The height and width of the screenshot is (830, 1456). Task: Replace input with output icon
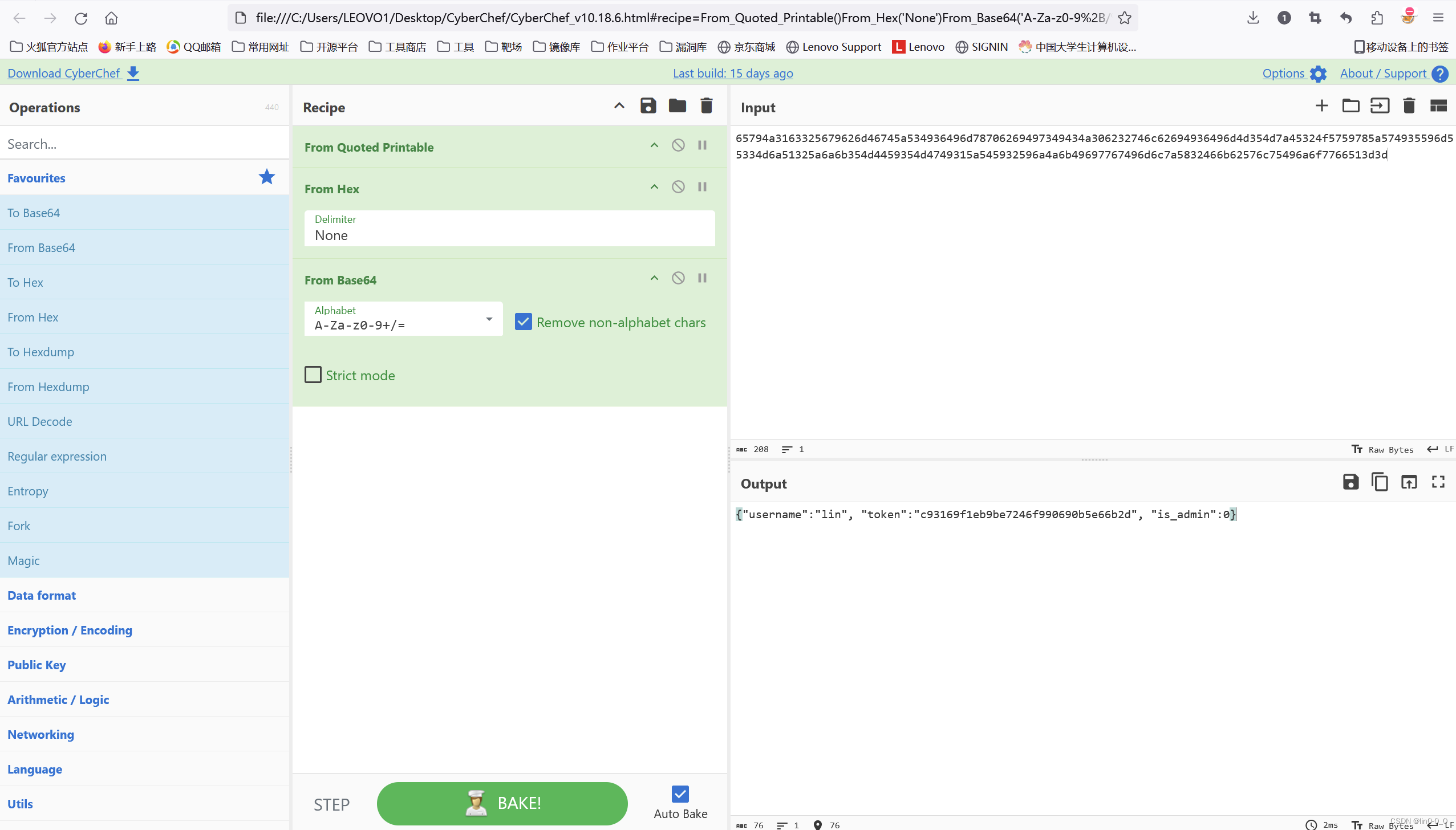coord(1409,482)
